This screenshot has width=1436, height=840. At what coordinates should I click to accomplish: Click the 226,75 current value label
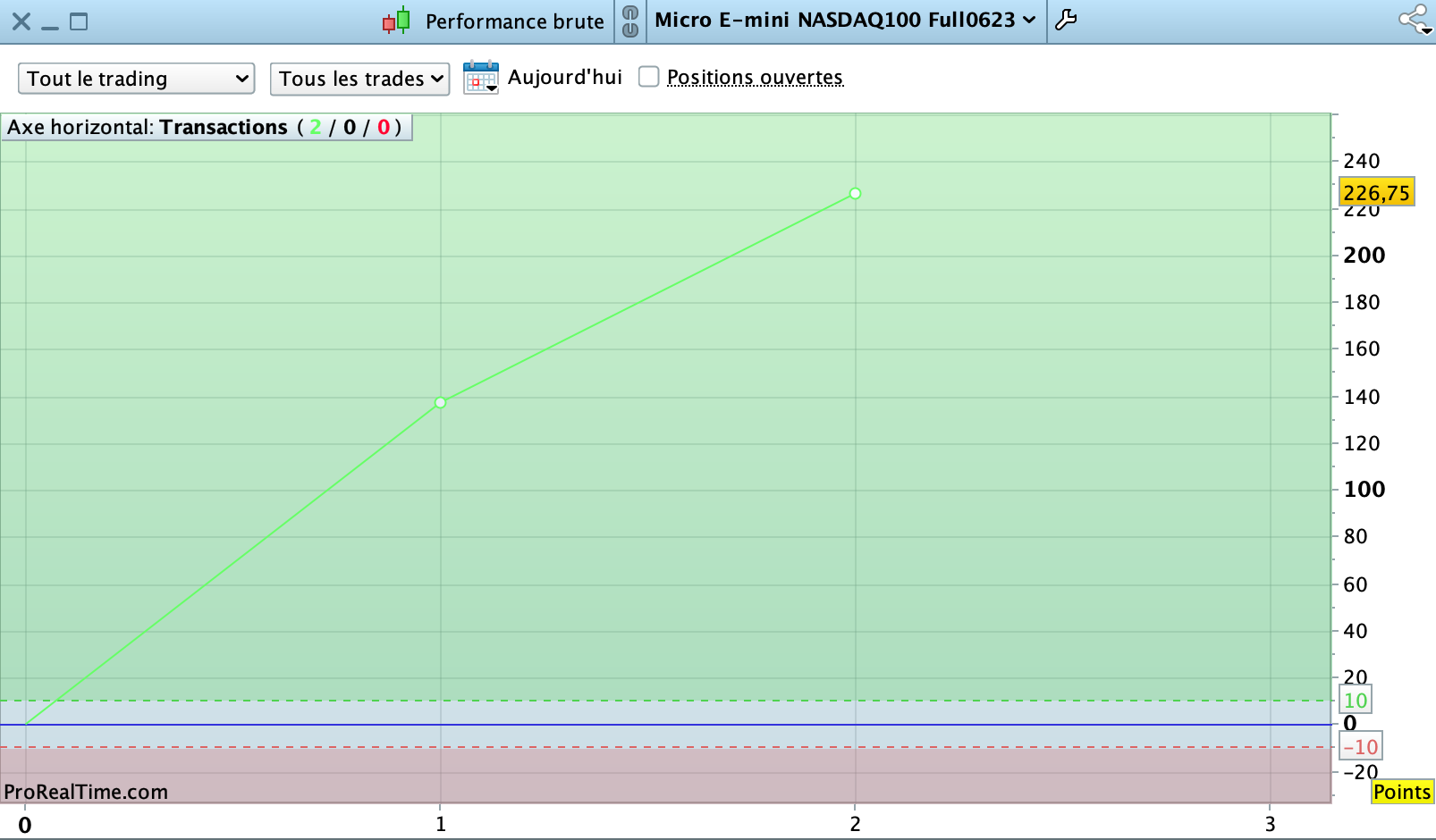tap(1376, 192)
